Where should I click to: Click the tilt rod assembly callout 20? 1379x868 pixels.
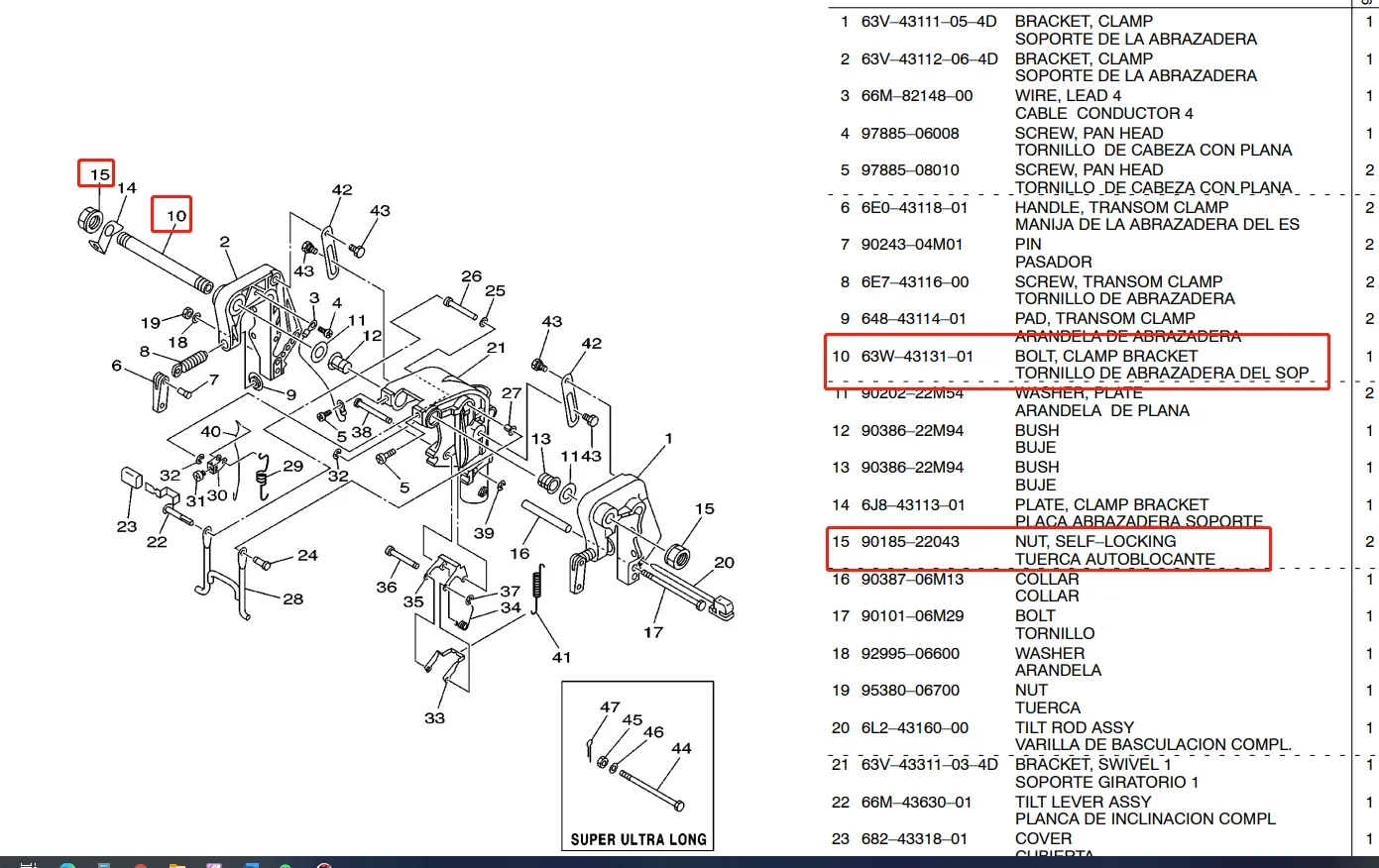point(724,563)
